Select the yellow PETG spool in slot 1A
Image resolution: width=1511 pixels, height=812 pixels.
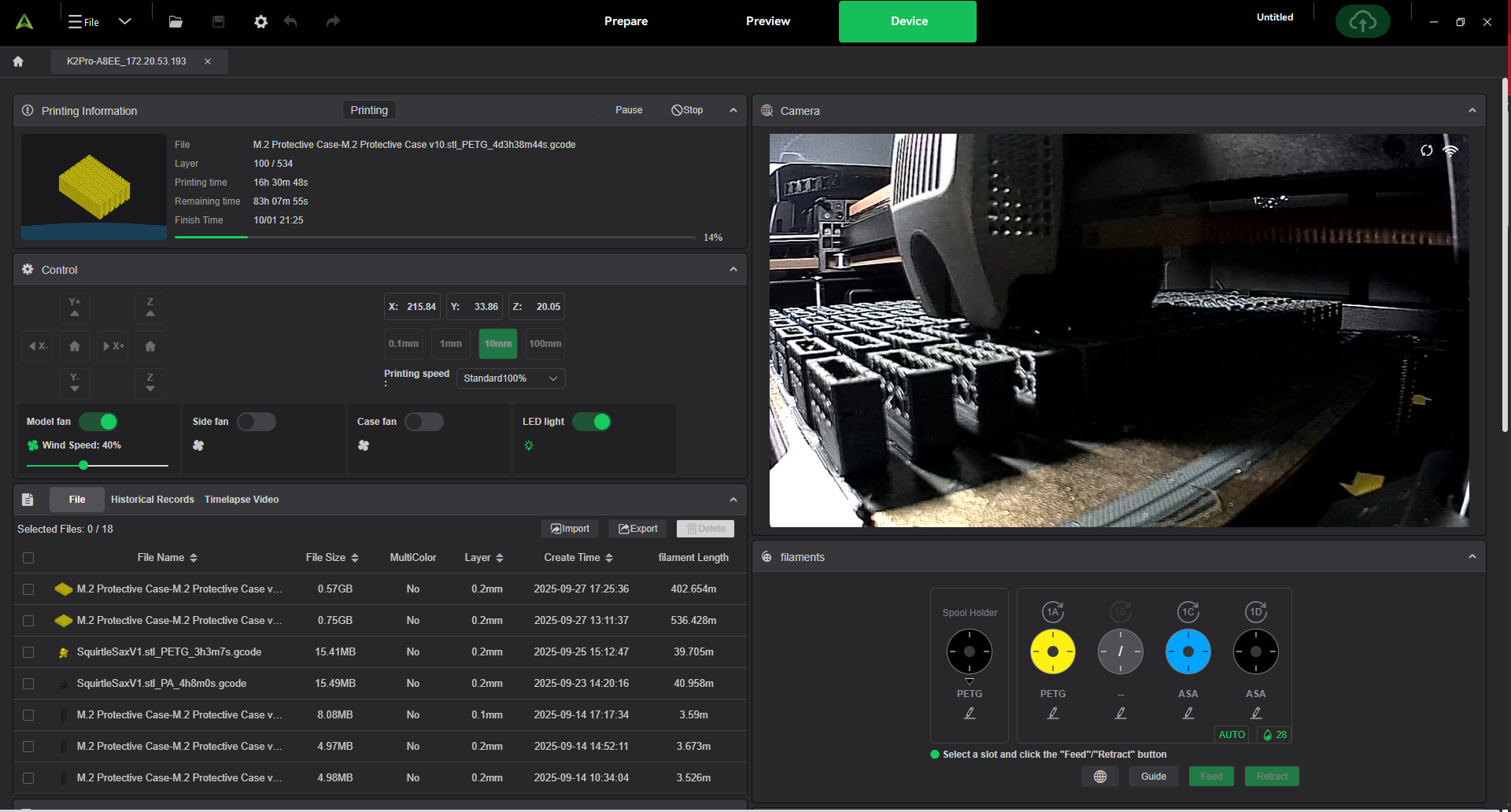click(x=1052, y=651)
